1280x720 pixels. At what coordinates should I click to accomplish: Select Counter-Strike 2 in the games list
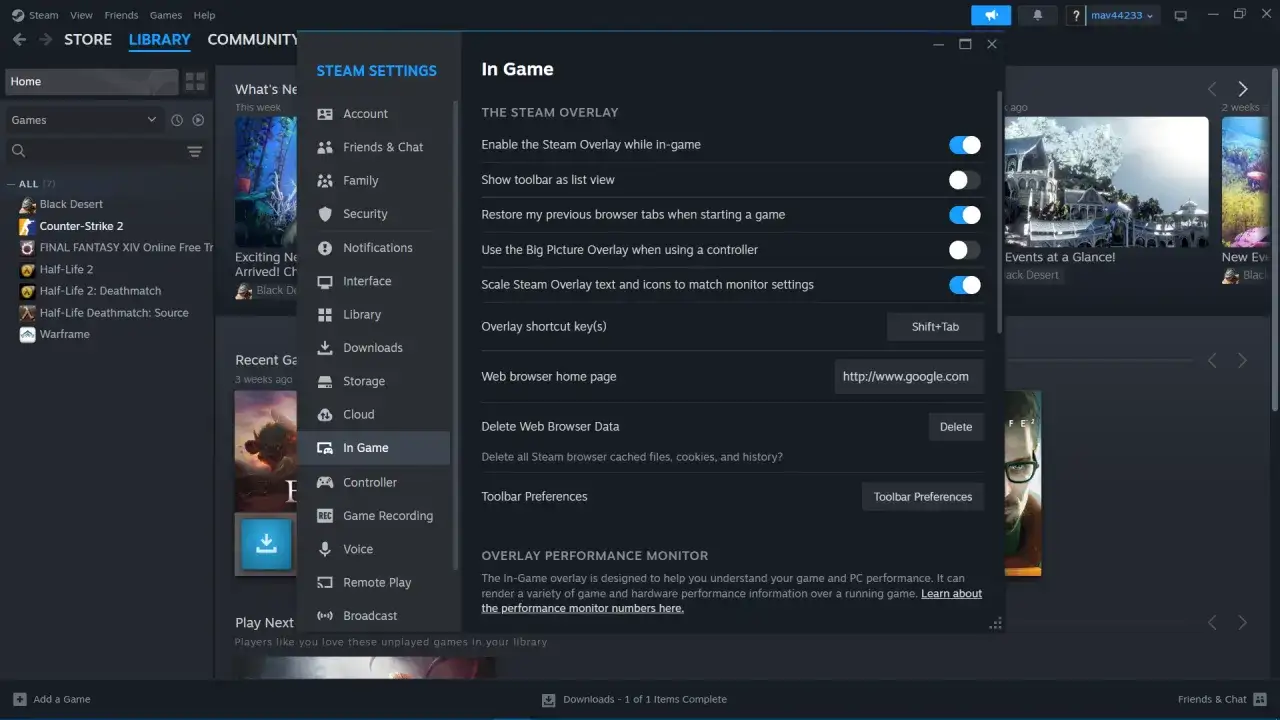81,226
